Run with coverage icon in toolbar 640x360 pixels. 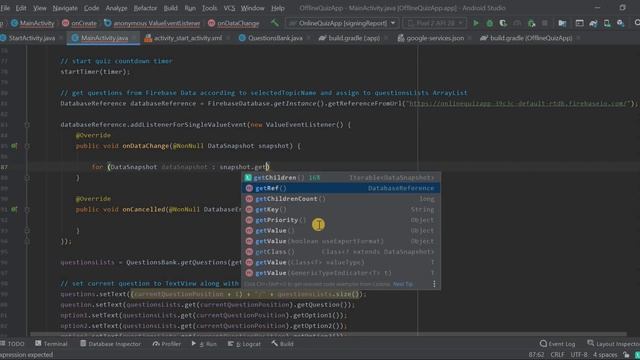503,23
